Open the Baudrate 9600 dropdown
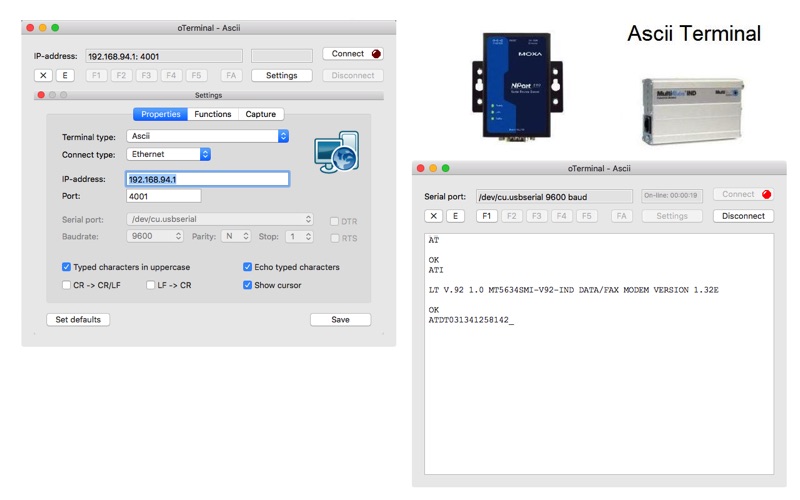This screenshot has height=500, width=800. (x=155, y=236)
